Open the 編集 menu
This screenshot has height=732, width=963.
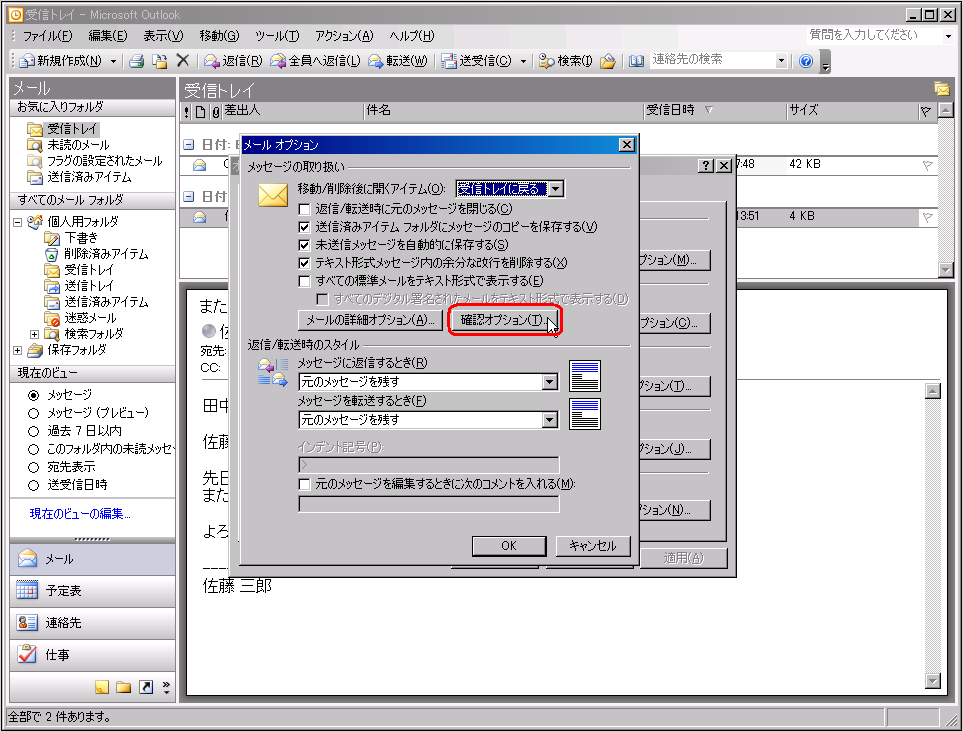pos(107,36)
